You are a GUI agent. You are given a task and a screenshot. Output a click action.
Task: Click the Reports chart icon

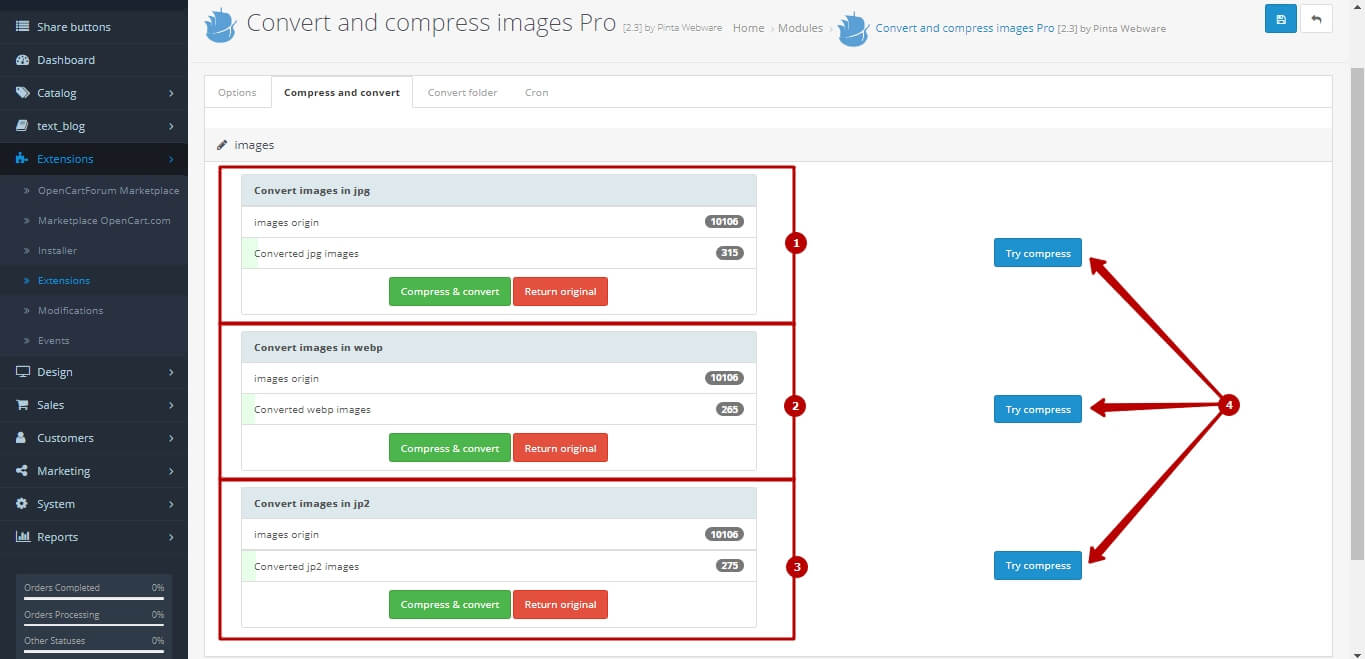[22, 537]
